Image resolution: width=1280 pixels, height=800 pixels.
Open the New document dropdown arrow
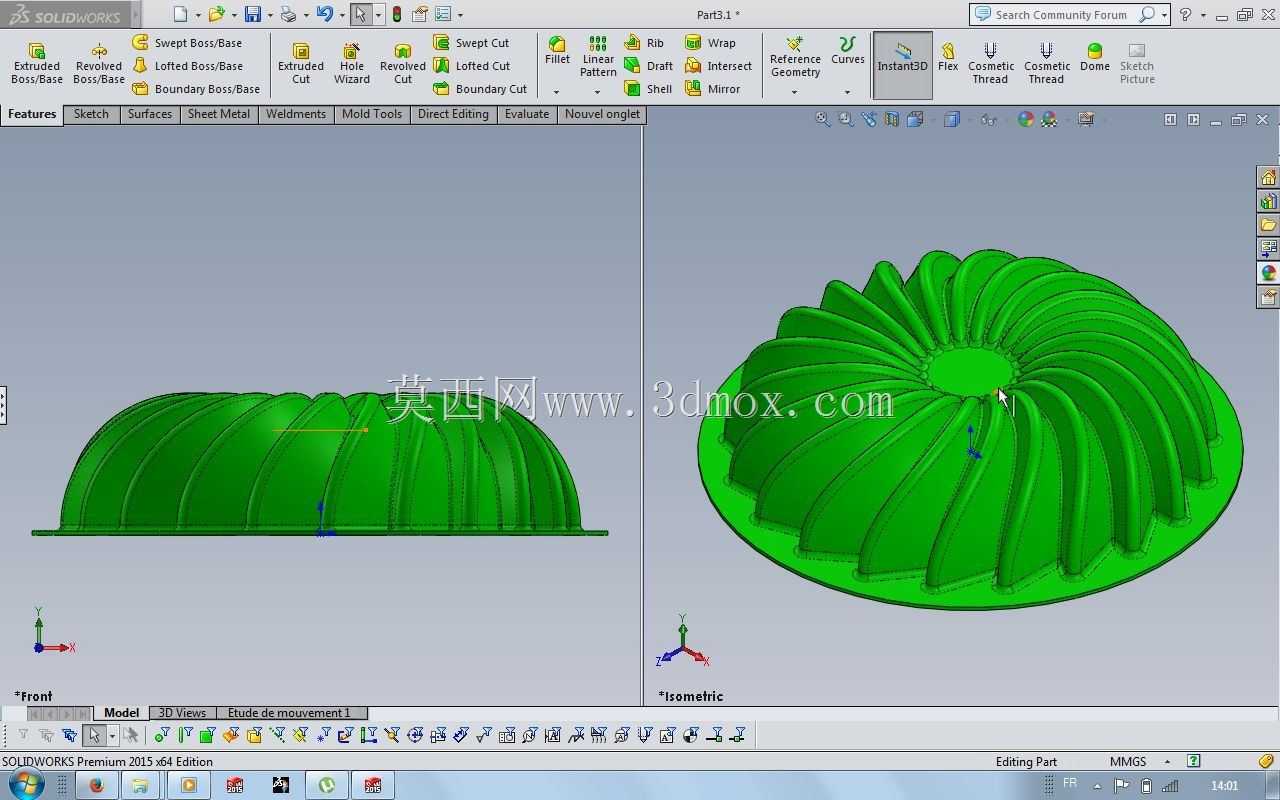click(198, 15)
